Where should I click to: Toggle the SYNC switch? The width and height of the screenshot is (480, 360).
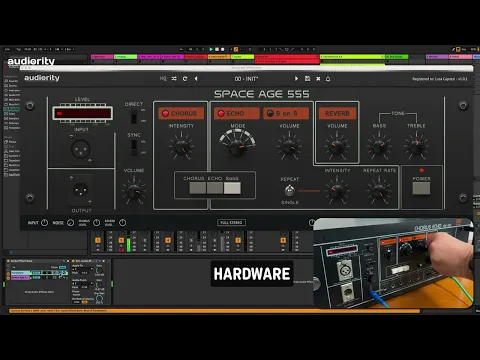pos(134,147)
